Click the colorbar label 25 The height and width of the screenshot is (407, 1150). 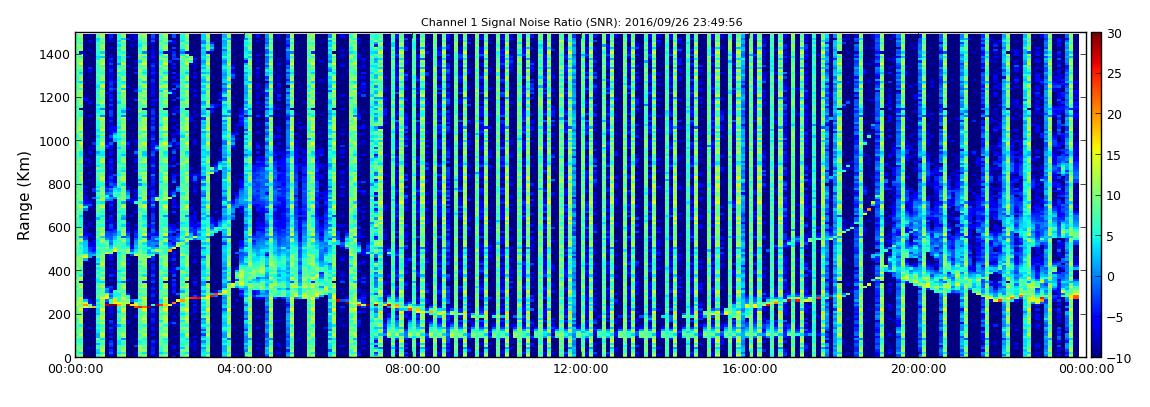[x=1115, y=74]
